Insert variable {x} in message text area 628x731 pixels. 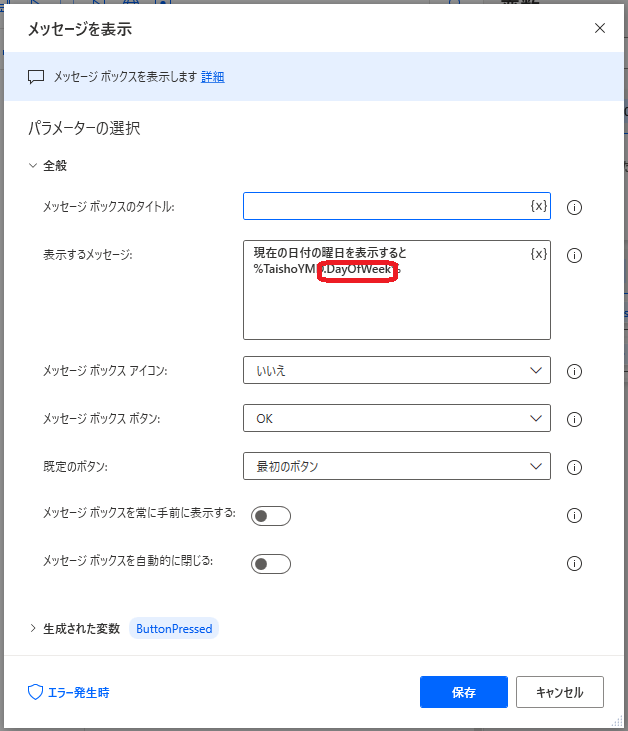tap(538, 254)
